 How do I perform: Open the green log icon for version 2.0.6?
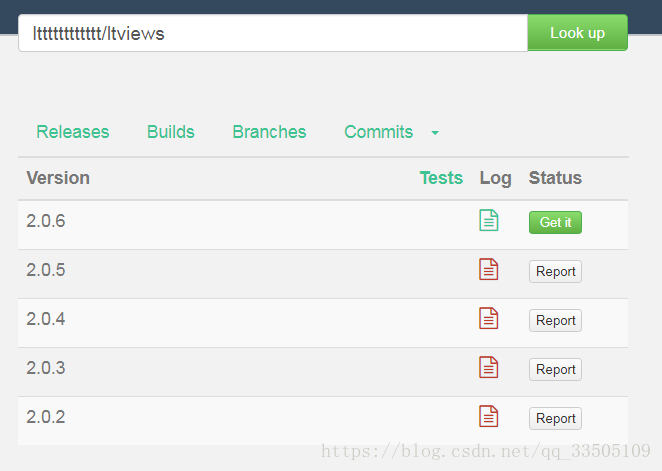tap(489, 220)
